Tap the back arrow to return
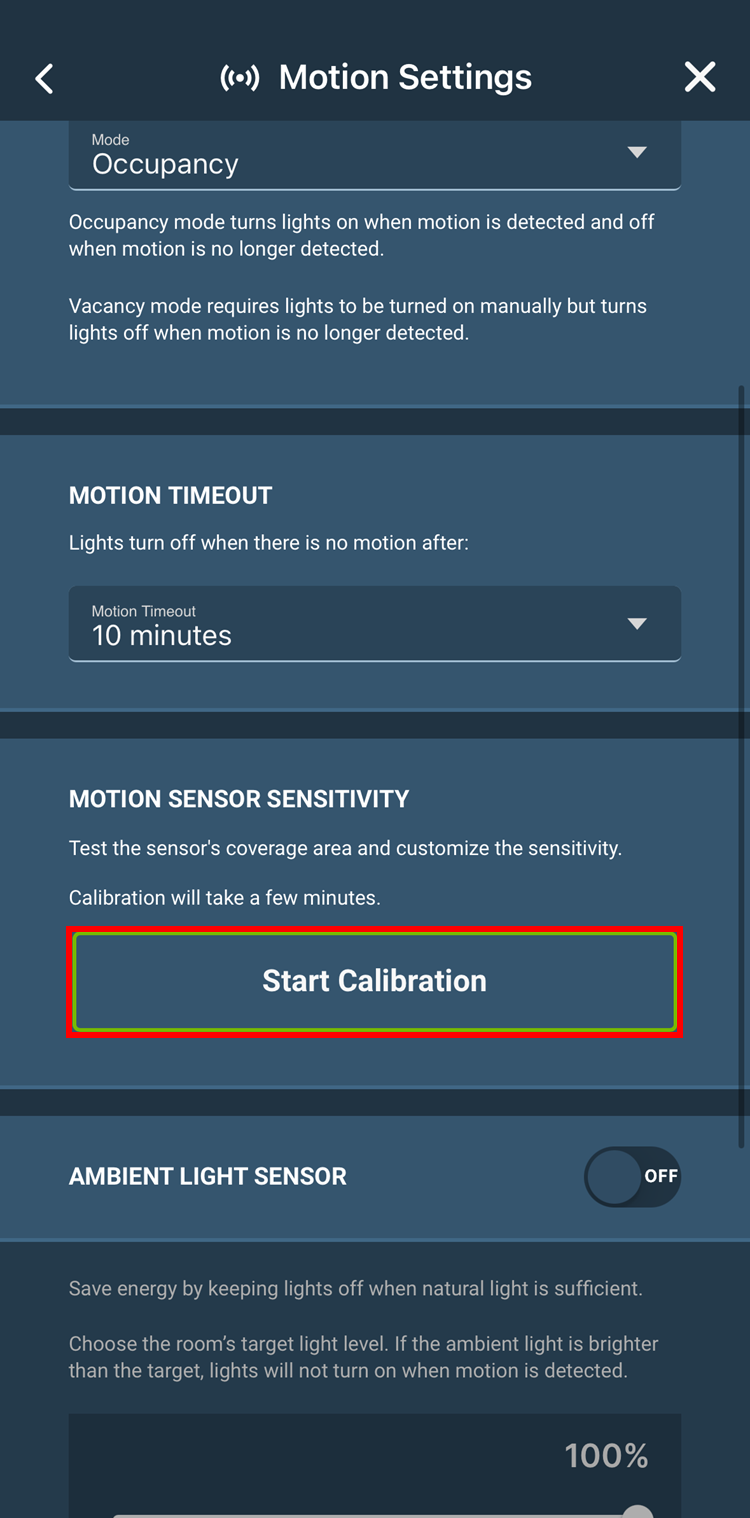750x1518 pixels. [x=44, y=77]
